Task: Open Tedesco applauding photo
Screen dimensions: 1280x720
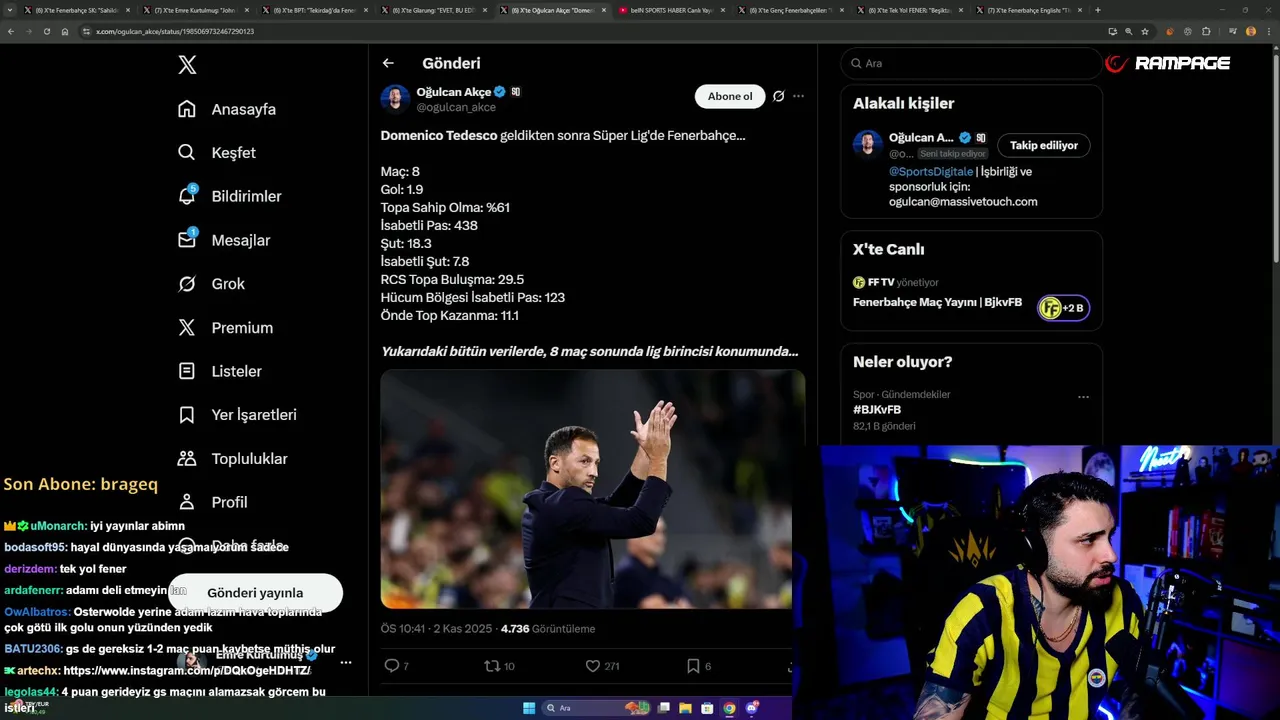Action: click(593, 489)
